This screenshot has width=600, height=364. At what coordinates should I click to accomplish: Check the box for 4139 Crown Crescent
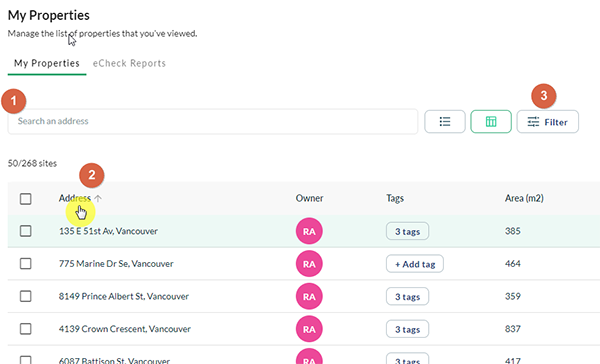(x=26, y=329)
